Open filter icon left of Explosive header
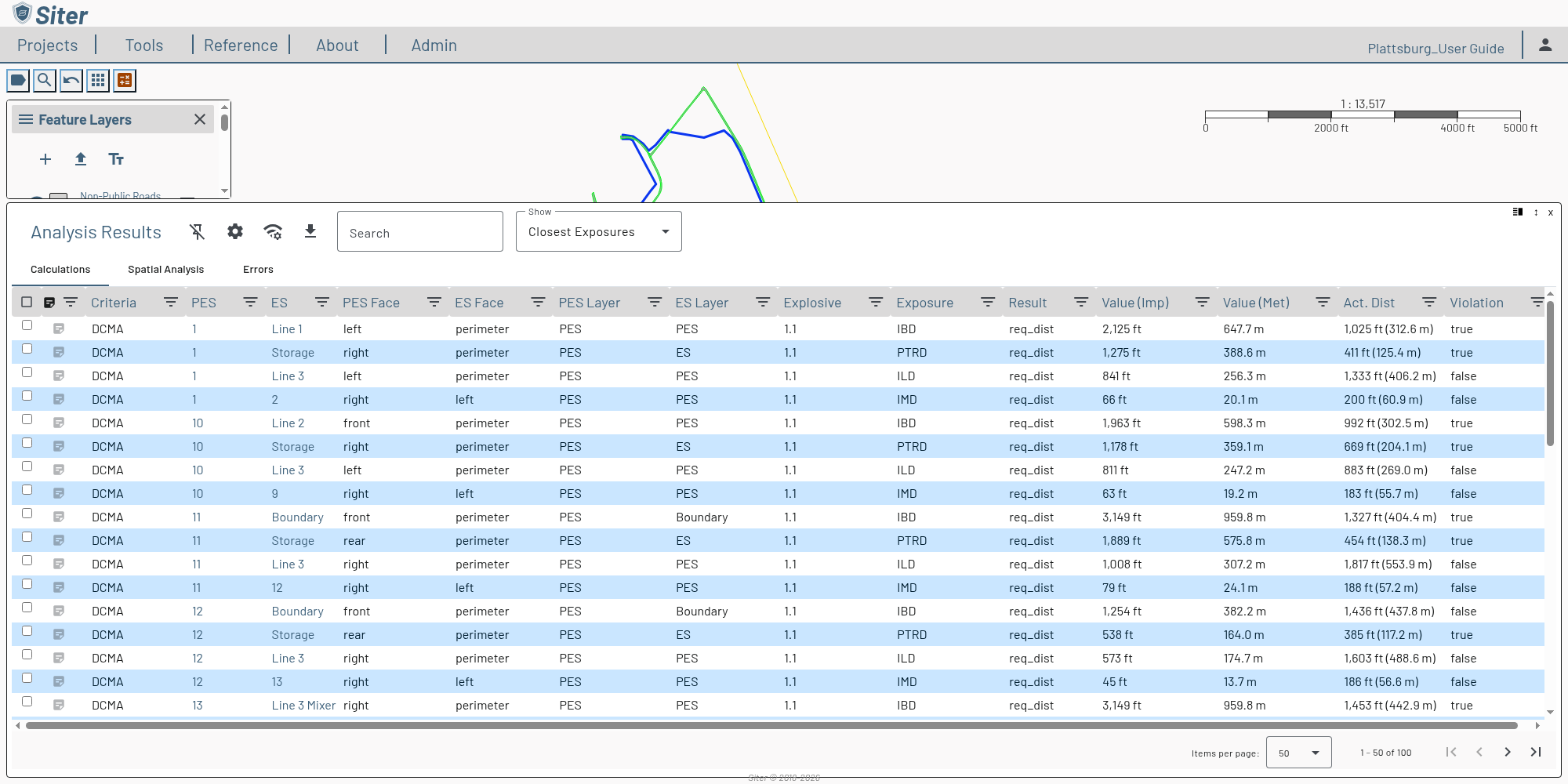This screenshot has height=784, width=1568. [763, 303]
